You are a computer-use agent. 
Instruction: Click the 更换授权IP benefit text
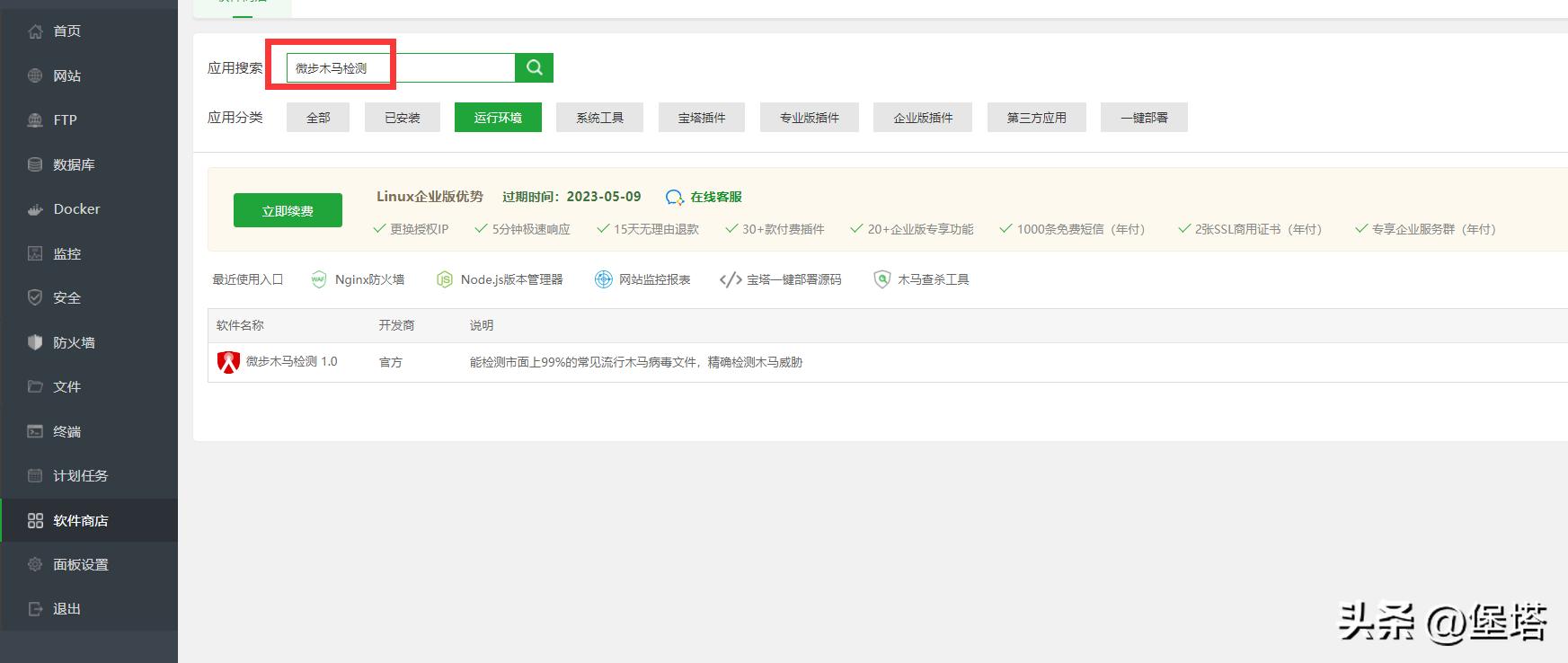point(419,229)
